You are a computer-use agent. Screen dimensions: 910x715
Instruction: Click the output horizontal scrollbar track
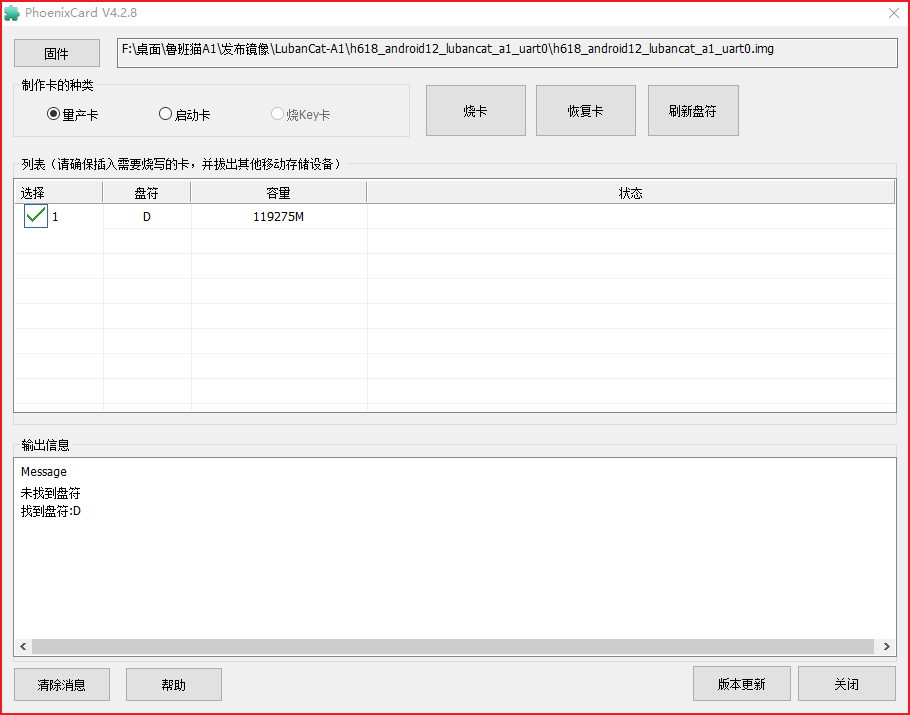pyautogui.click(x=453, y=647)
